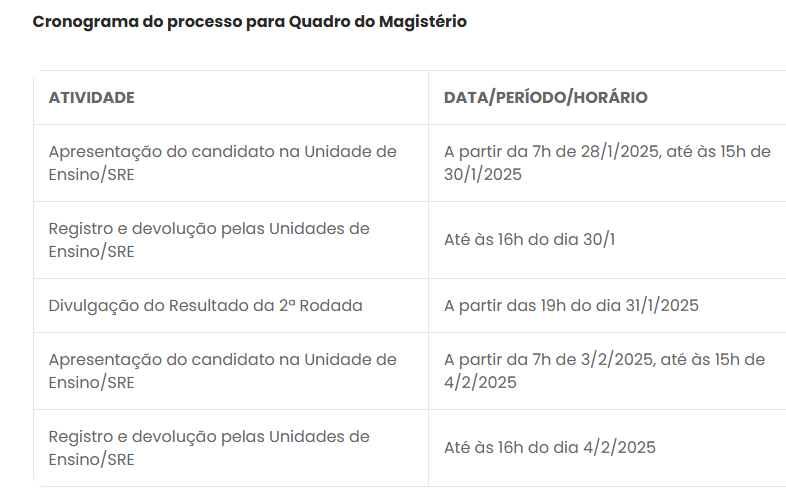Select Apresentação do candidato cell for 3/2/2025 row

click(222, 371)
